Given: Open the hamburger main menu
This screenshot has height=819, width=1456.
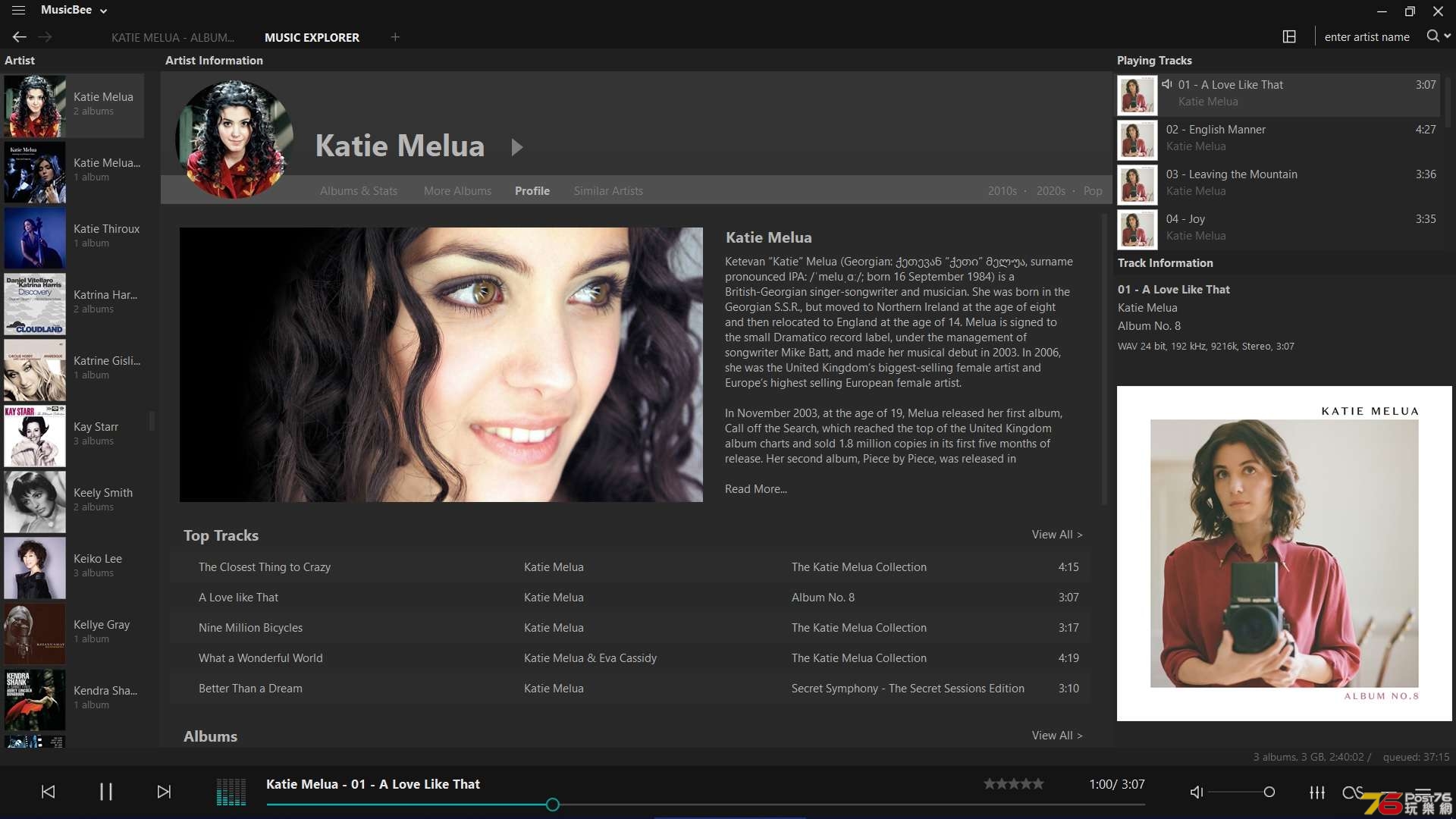Looking at the screenshot, I should 18,11.
